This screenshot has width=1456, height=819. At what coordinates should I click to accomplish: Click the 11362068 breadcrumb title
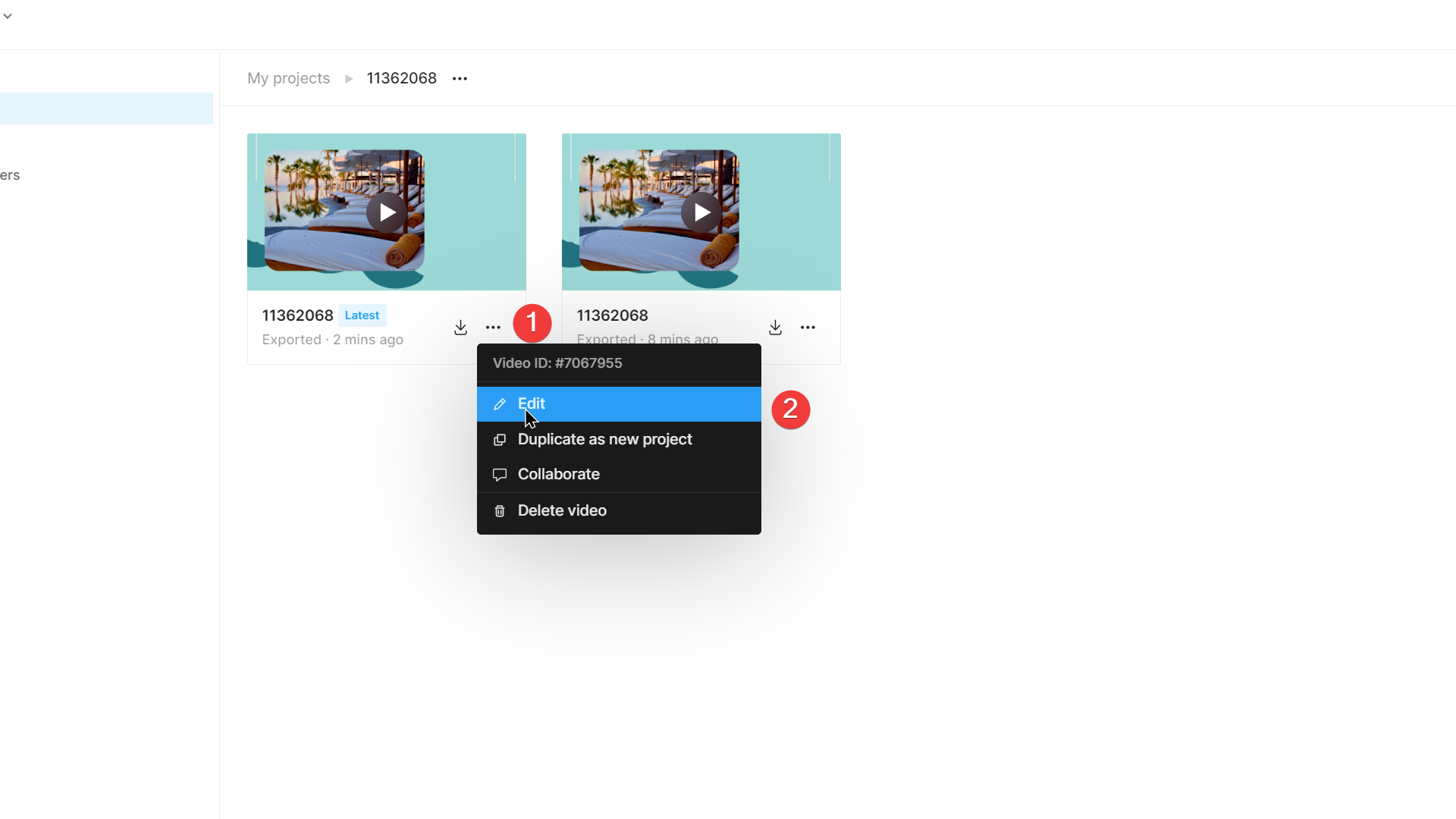[401, 78]
